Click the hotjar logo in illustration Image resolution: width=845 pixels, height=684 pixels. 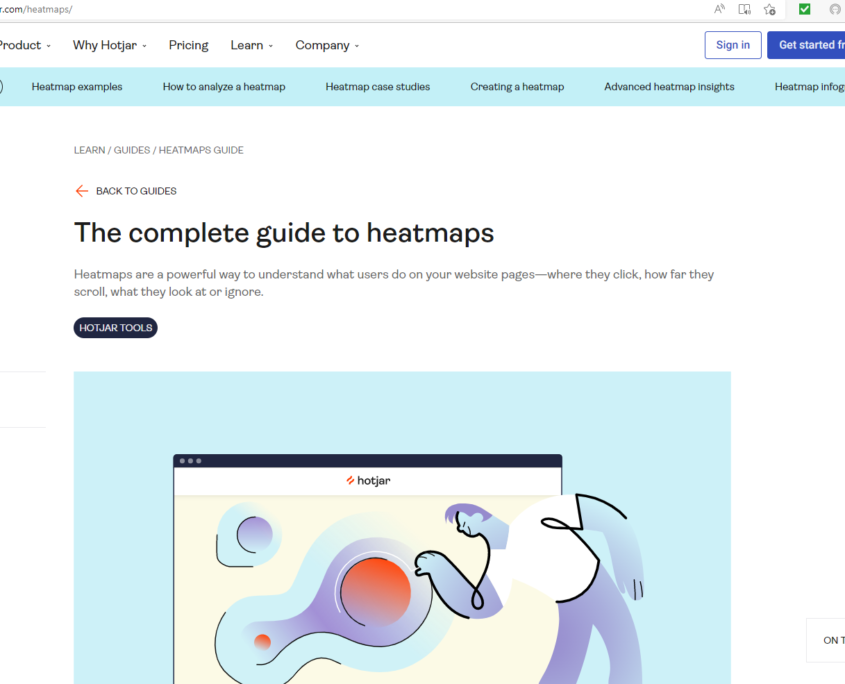(x=368, y=480)
